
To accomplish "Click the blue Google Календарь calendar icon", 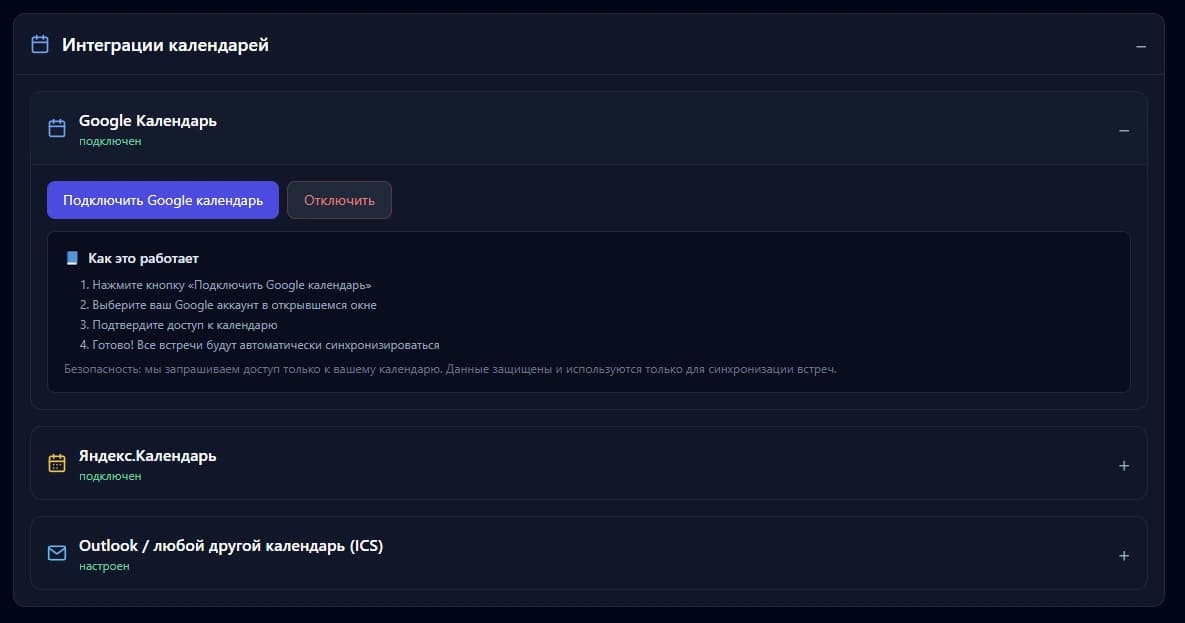I will [57, 128].
